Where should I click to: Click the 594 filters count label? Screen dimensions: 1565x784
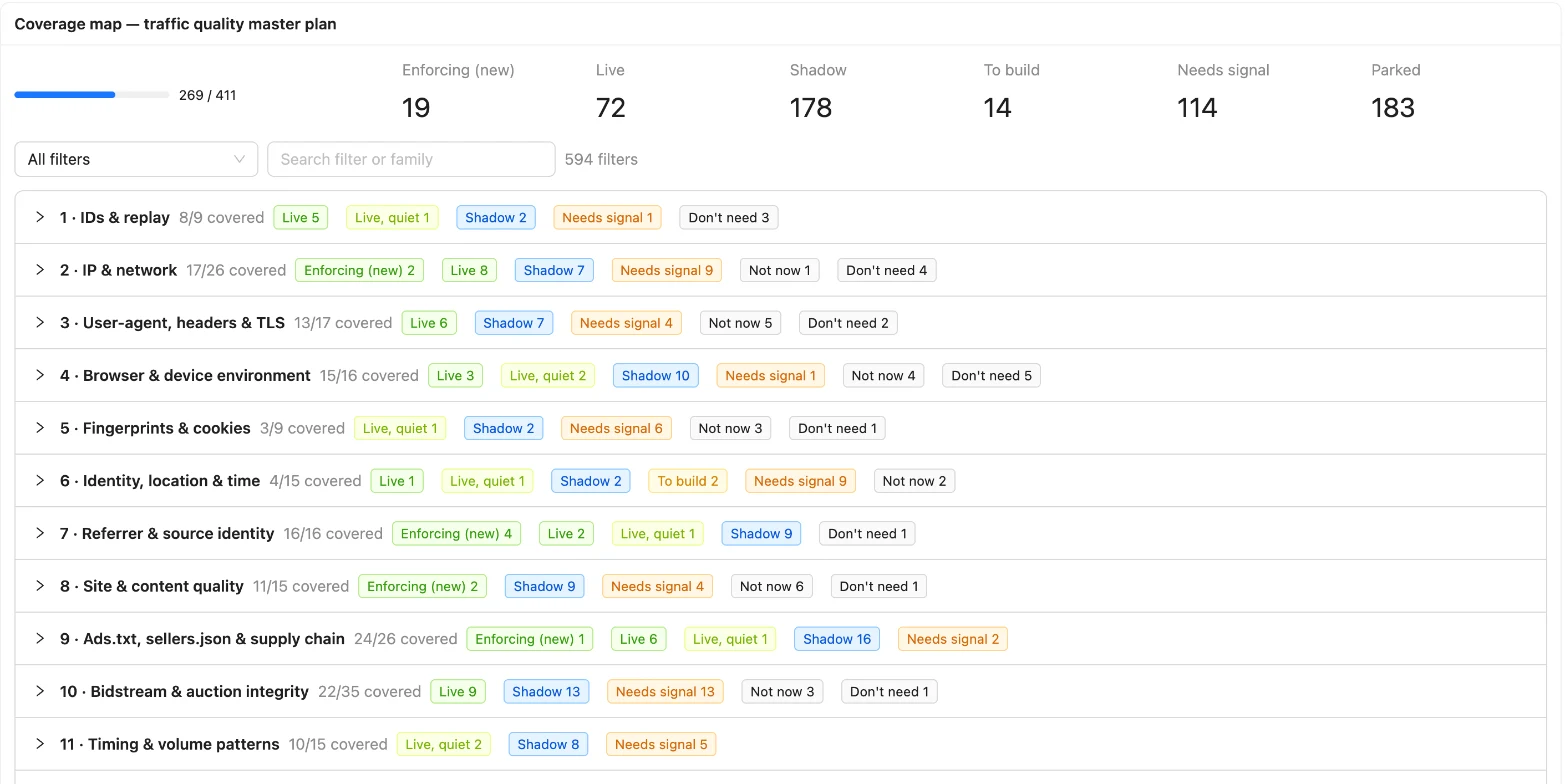(x=601, y=159)
